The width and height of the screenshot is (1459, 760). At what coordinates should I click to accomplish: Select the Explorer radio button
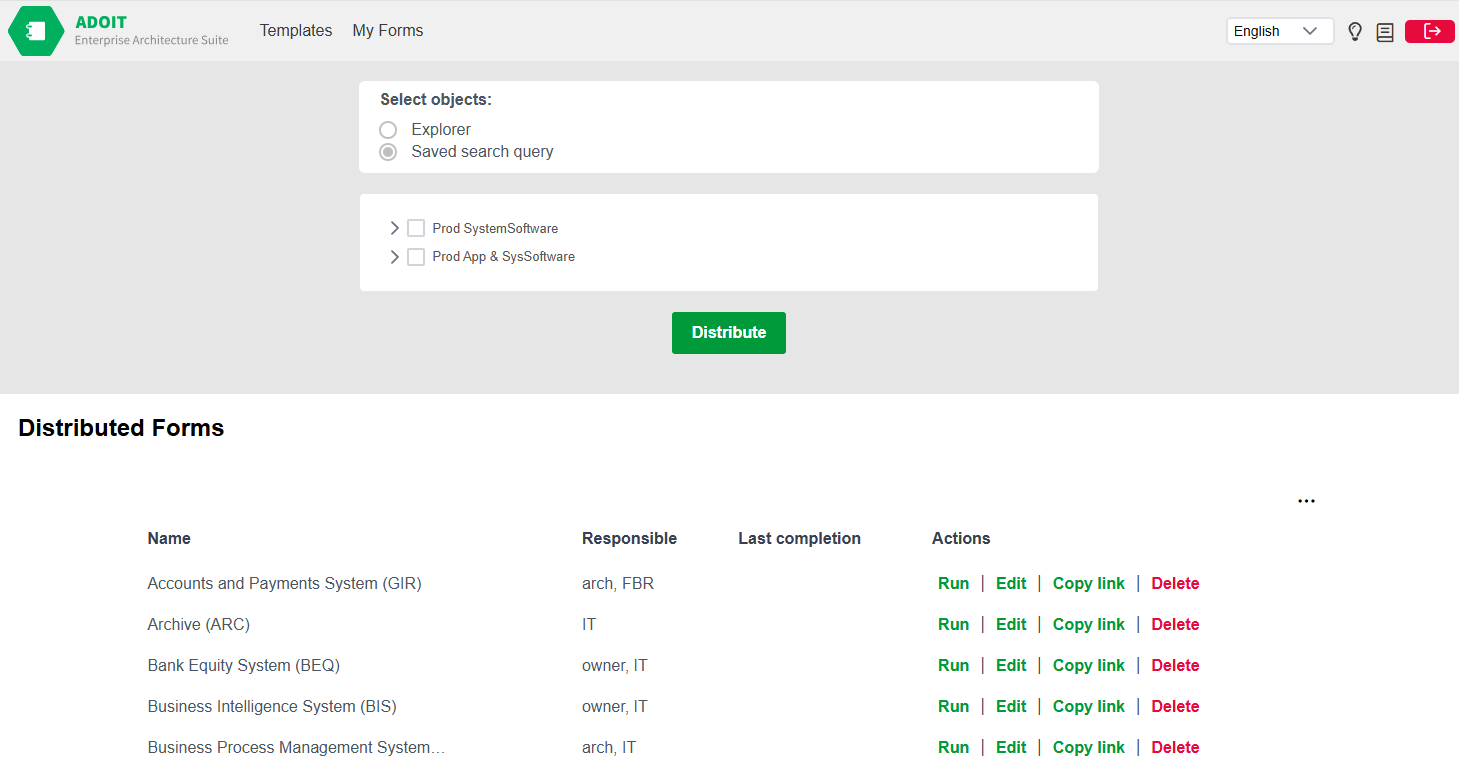[x=388, y=130]
